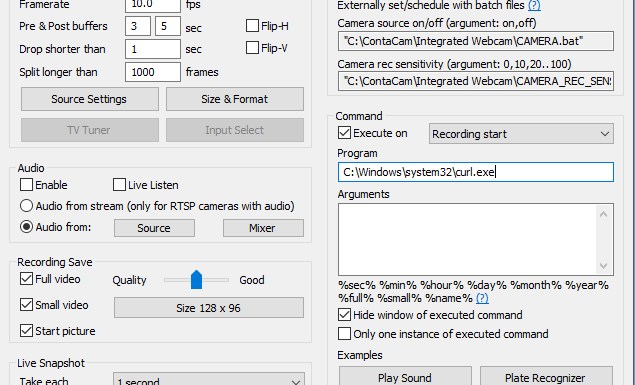Tick the Flip-V checkbox
The width and height of the screenshot is (635, 385).
[x=252, y=48]
